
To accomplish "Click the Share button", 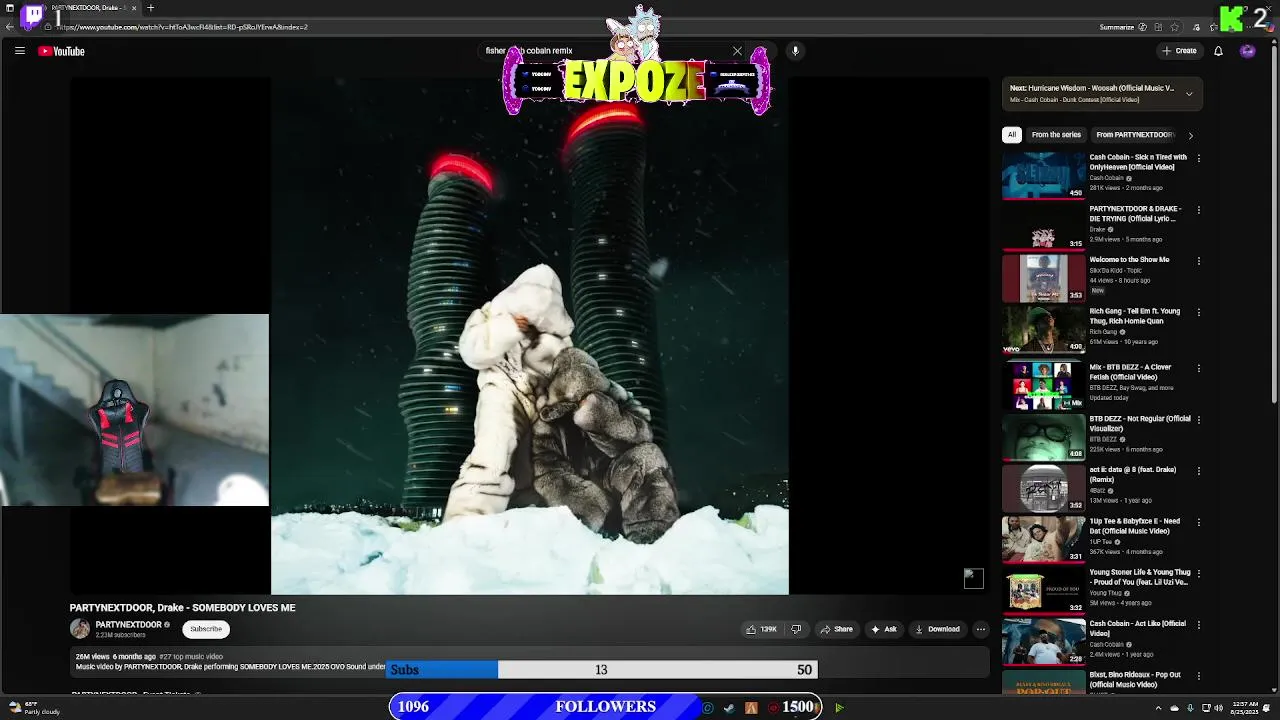I will [x=837, y=629].
